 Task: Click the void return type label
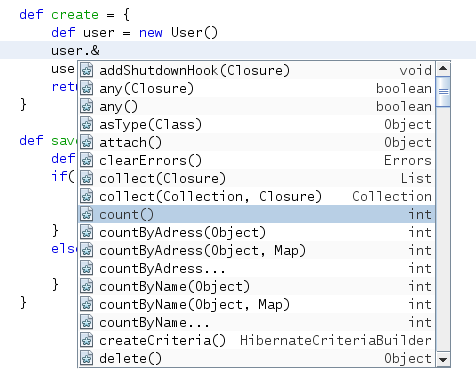(415, 70)
